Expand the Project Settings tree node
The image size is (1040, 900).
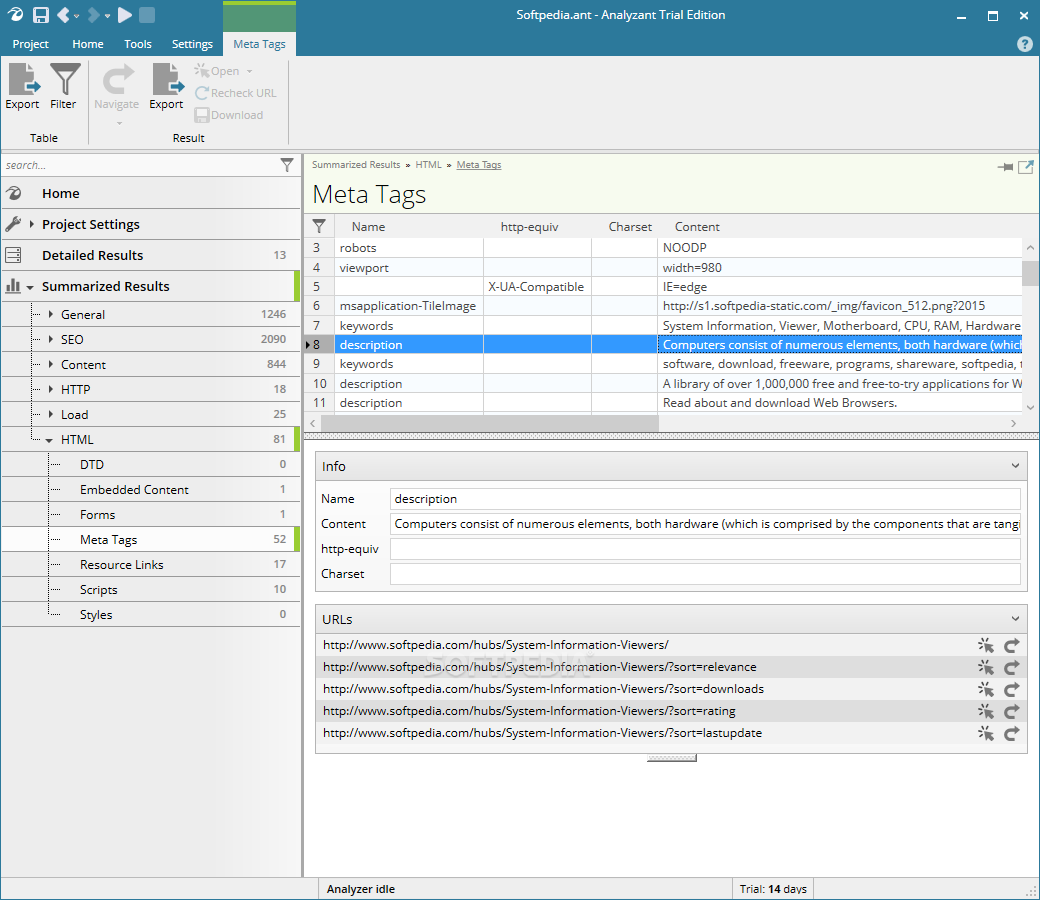(x=31, y=224)
